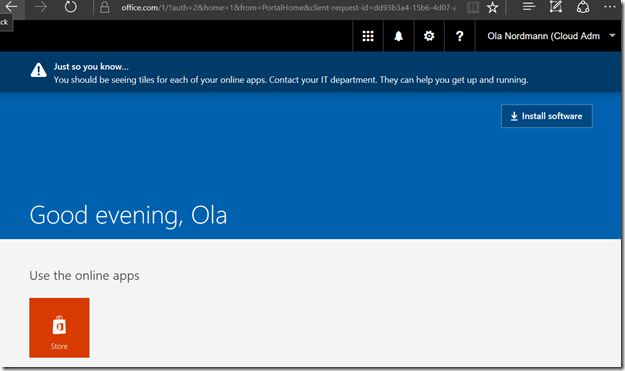The image size is (625, 371).
Task: Open Ola Nordmann account menu
Action: tap(548, 36)
